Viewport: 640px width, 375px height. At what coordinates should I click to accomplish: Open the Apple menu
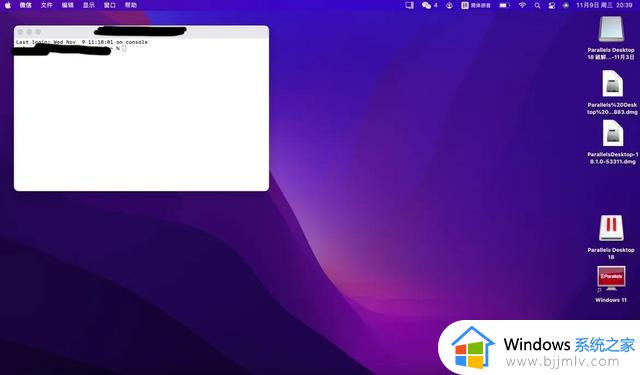[8, 5]
